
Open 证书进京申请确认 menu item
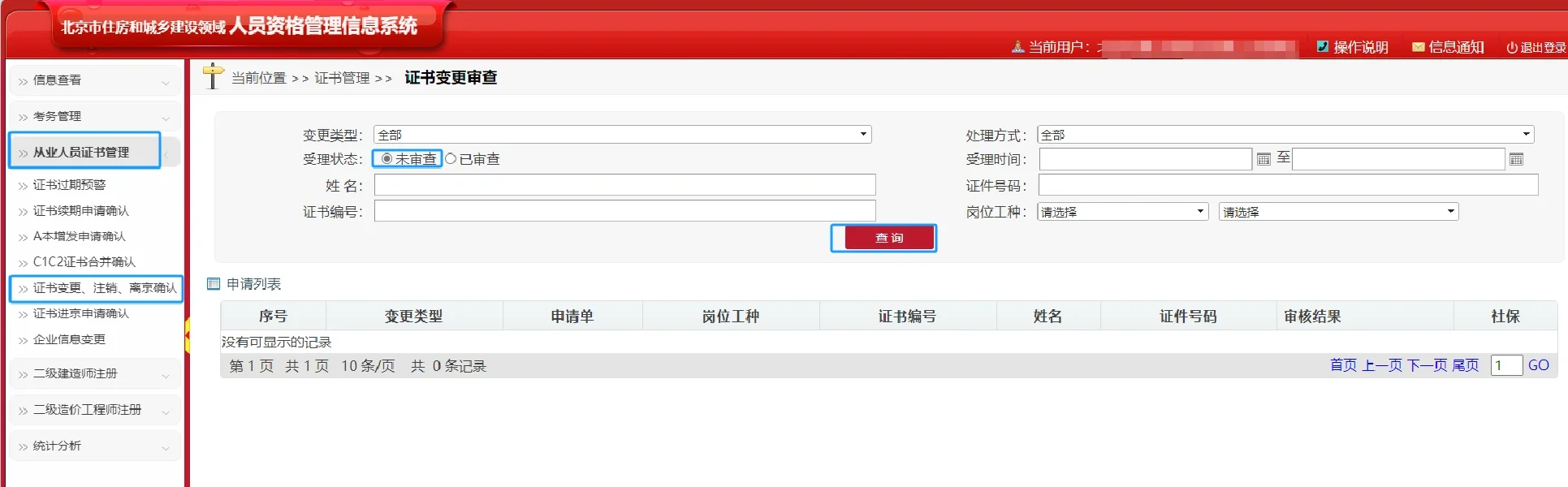coord(80,313)
